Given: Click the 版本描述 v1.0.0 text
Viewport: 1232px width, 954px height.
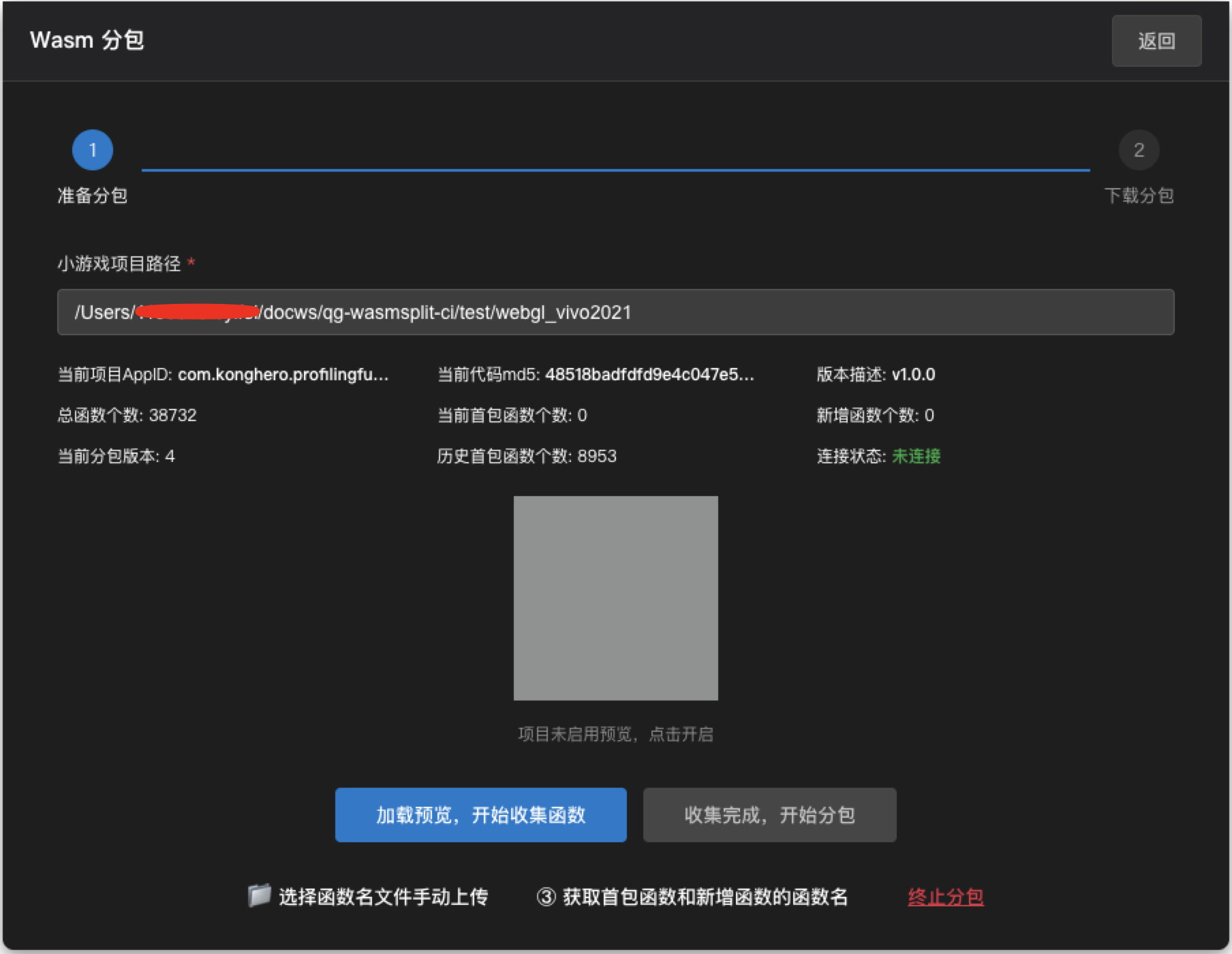Looking at the screenshot, I should (876, 375).
